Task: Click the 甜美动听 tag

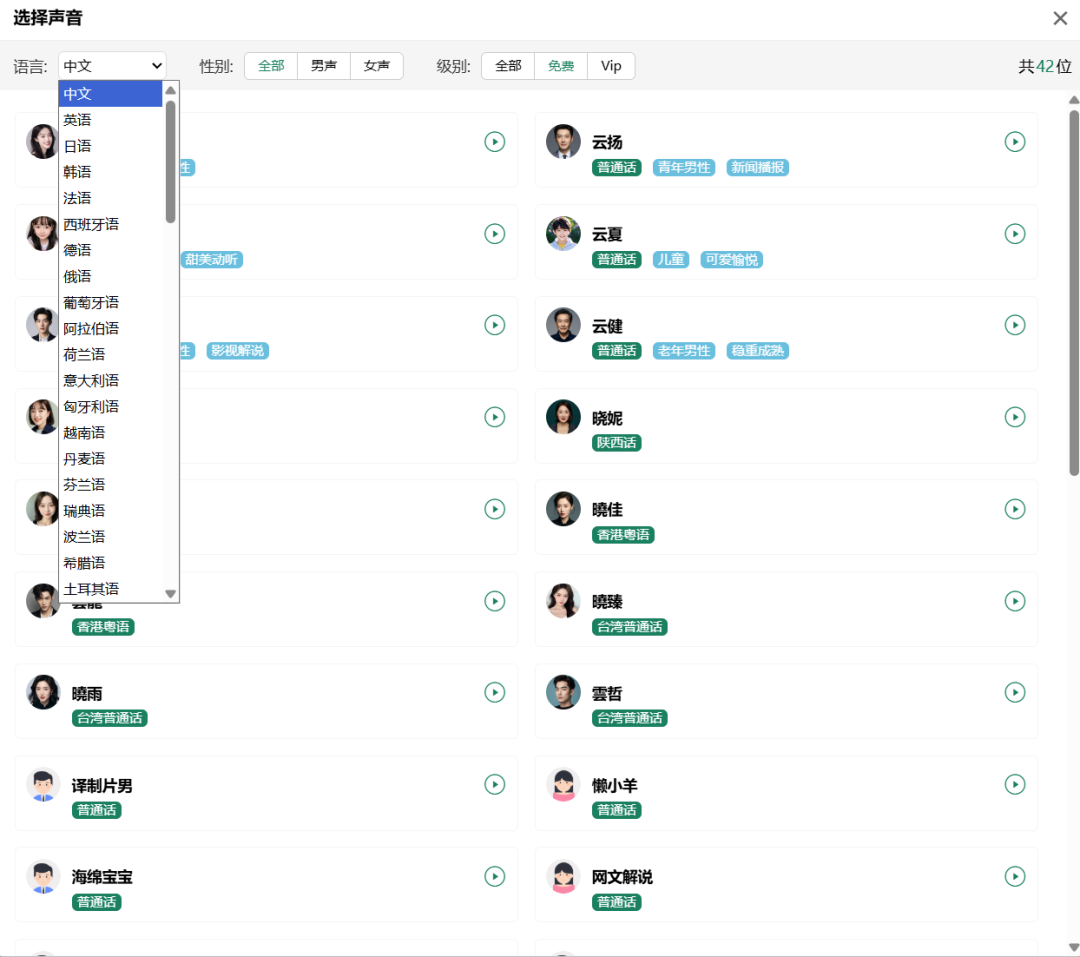Action: click(211, 260)
